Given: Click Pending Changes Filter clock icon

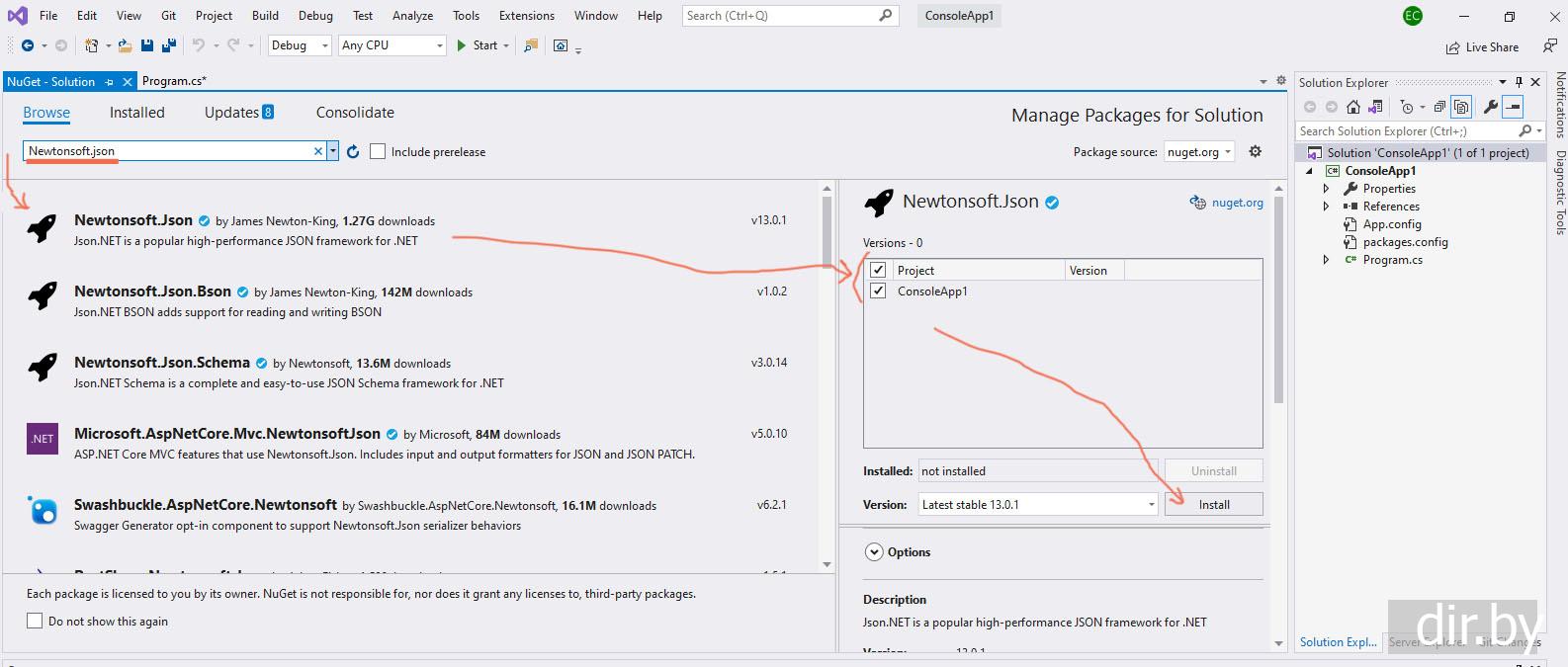Looking at the screenshot, I should click(1408, 107).
